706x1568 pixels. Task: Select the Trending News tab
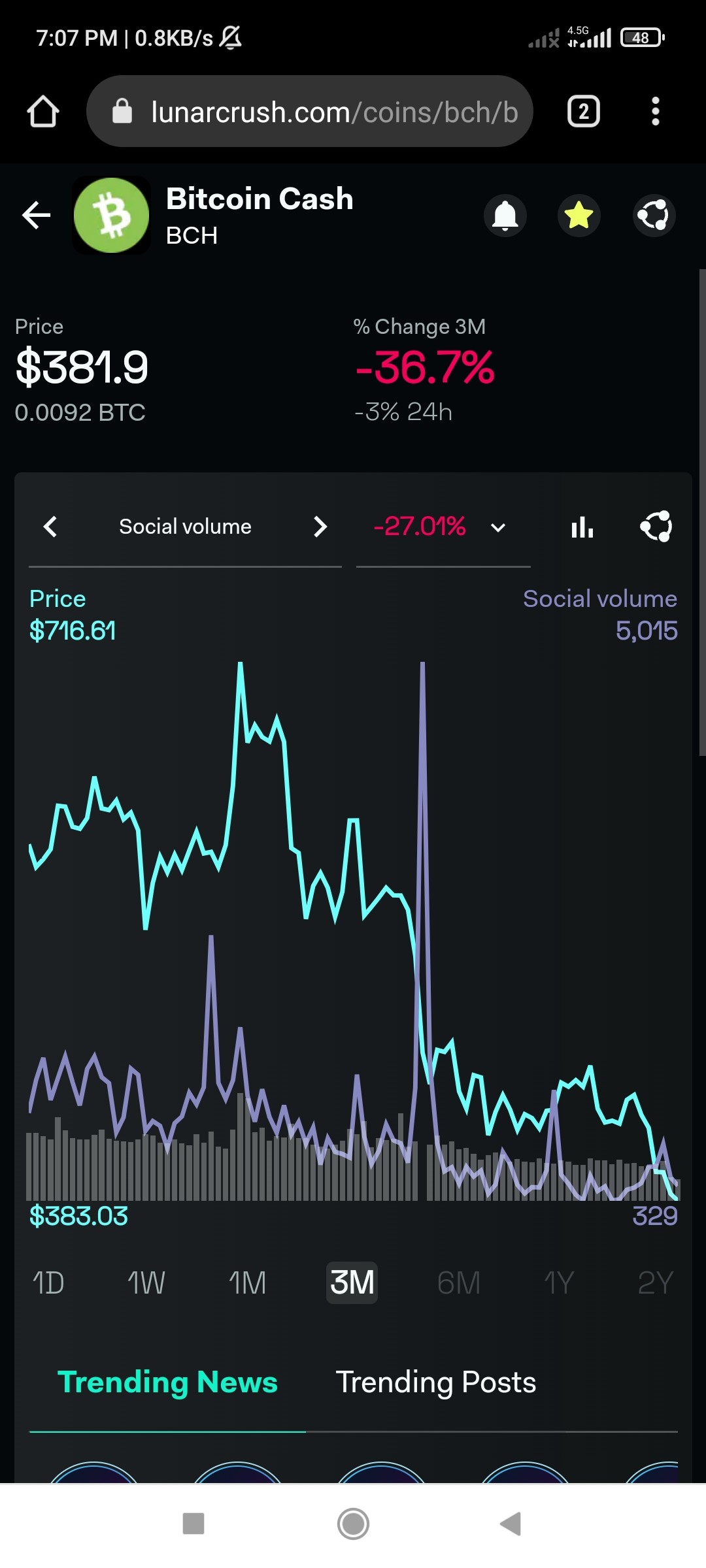tap(167, 1382)
